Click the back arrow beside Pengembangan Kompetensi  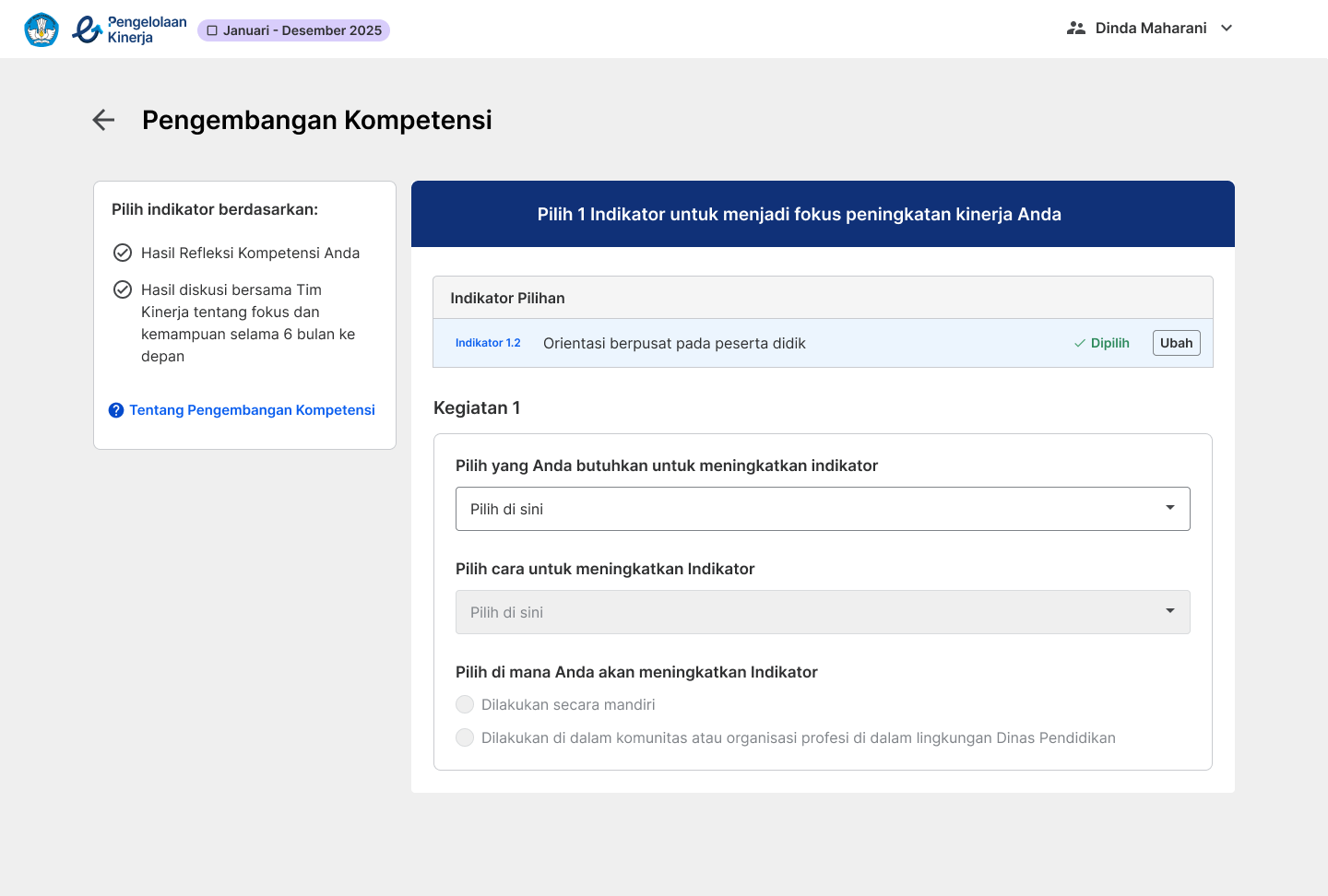tap(103, 120)
